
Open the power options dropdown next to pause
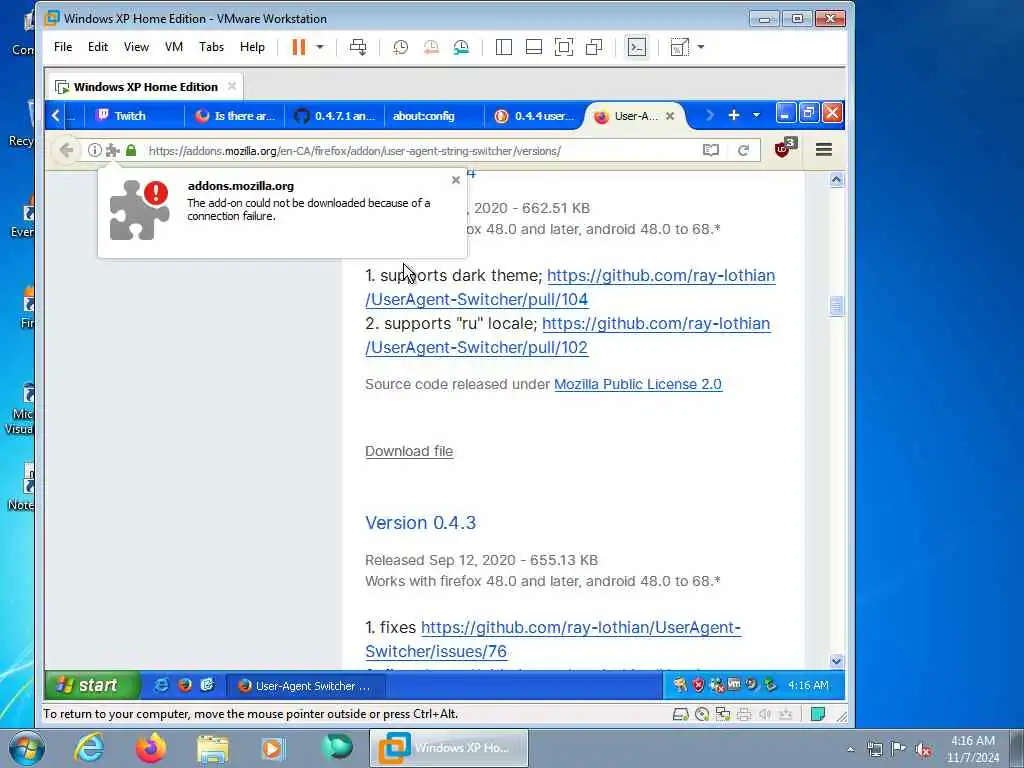(x=320, y=47)
